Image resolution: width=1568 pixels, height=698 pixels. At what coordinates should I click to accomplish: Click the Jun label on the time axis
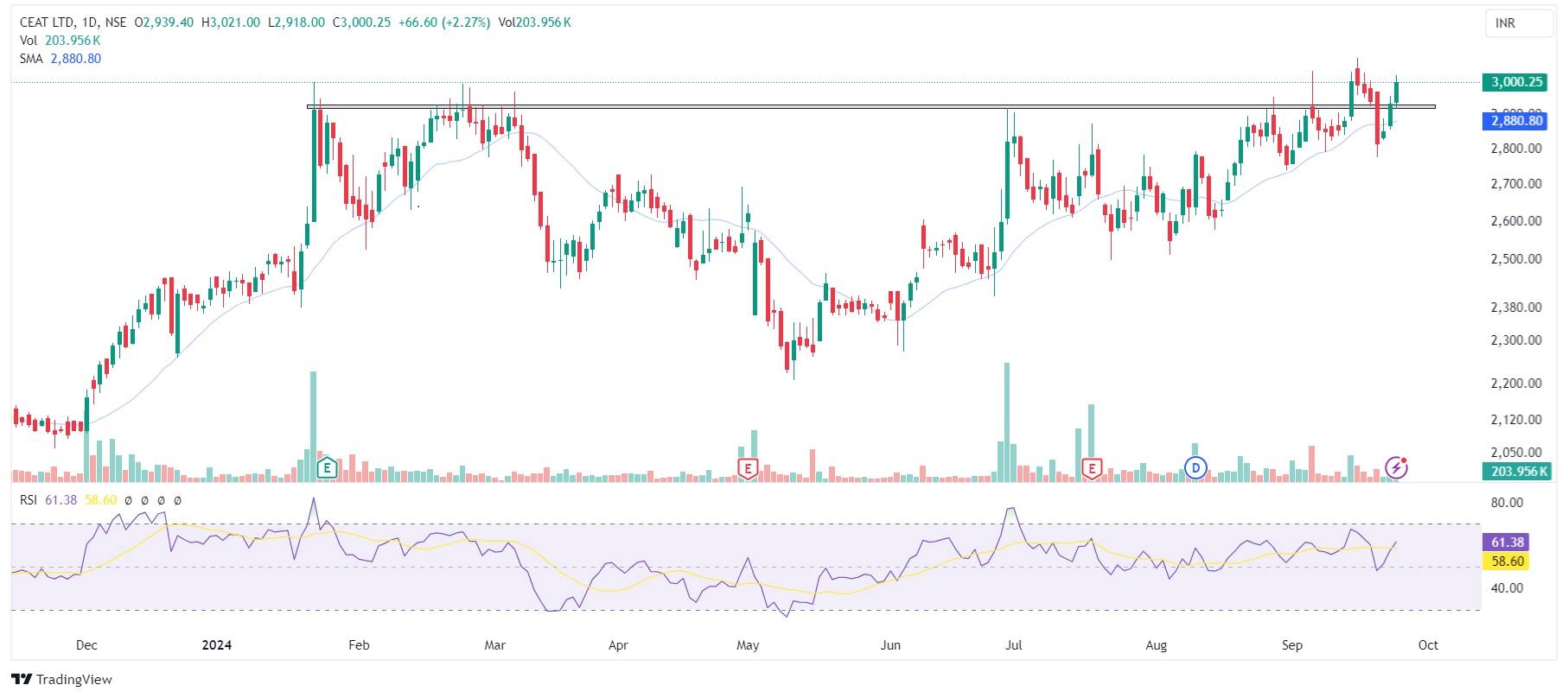(x=890, y=645)
